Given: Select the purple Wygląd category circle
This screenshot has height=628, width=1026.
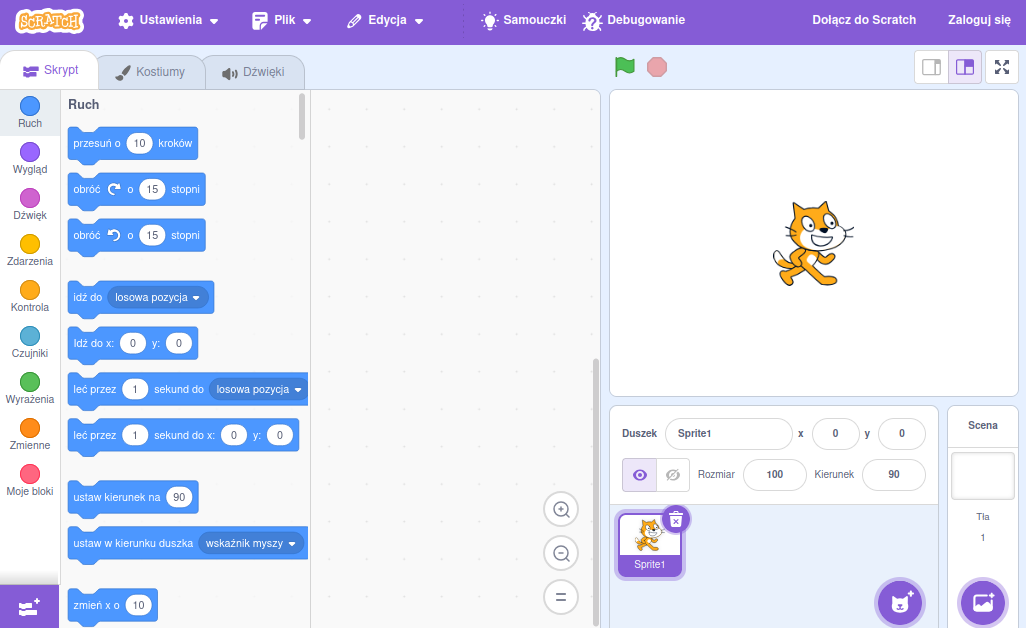Looking at the screenshot, I should pos(30,152).
